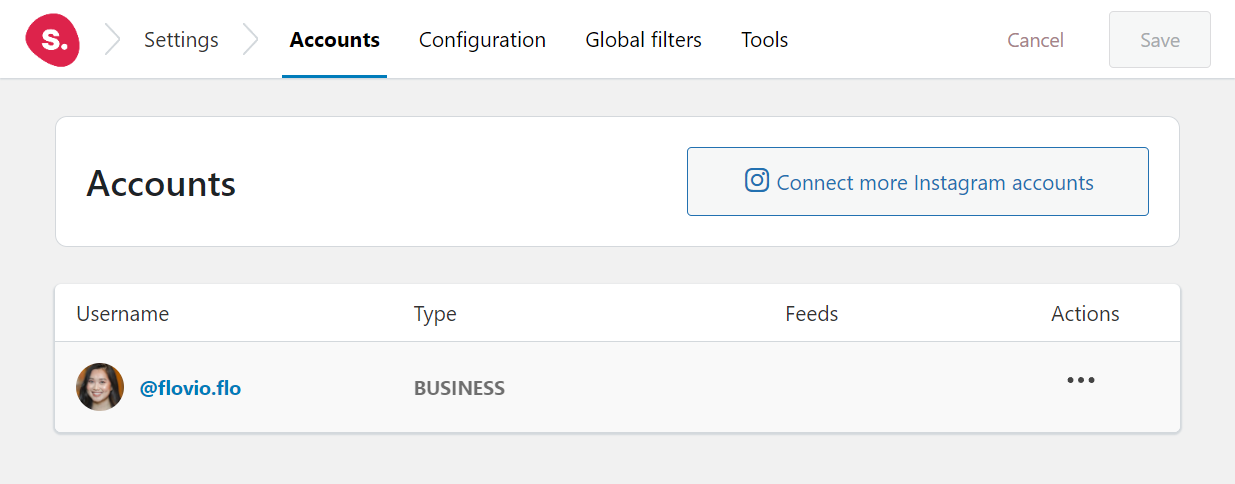The width and height of the screenshot is (1235, 484).
Task: Click the Cancel button
Action: [1035, 40]
